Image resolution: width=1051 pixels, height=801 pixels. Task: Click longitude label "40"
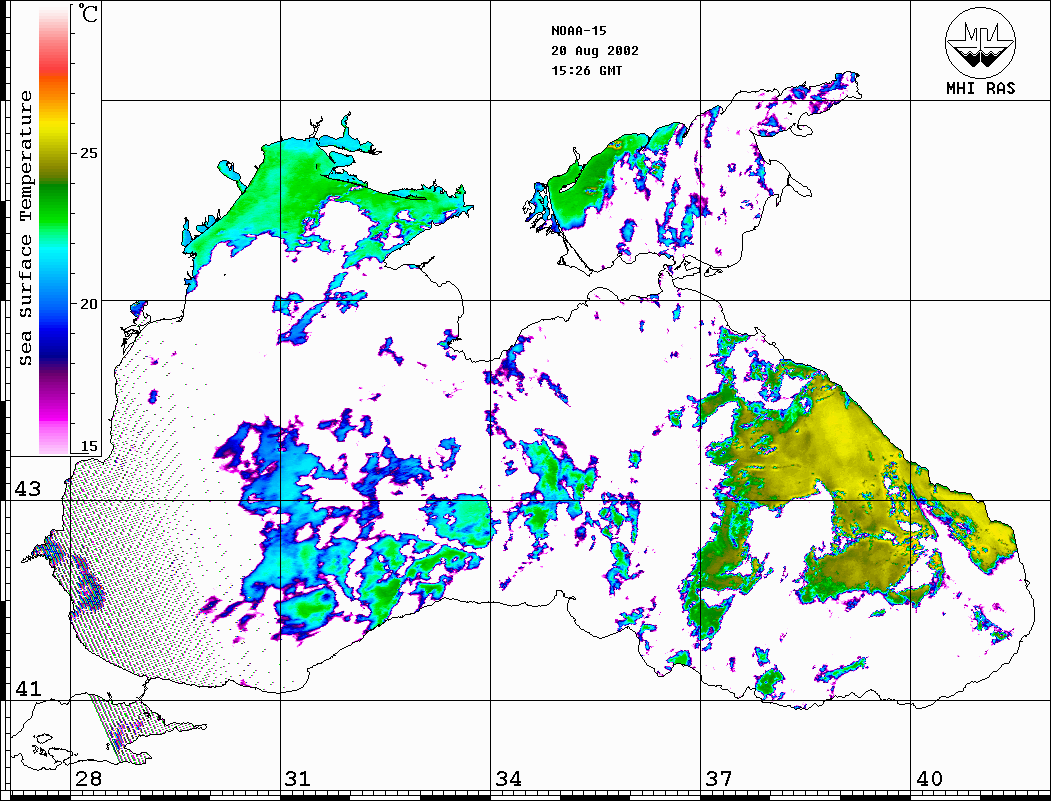pos(929,779)
